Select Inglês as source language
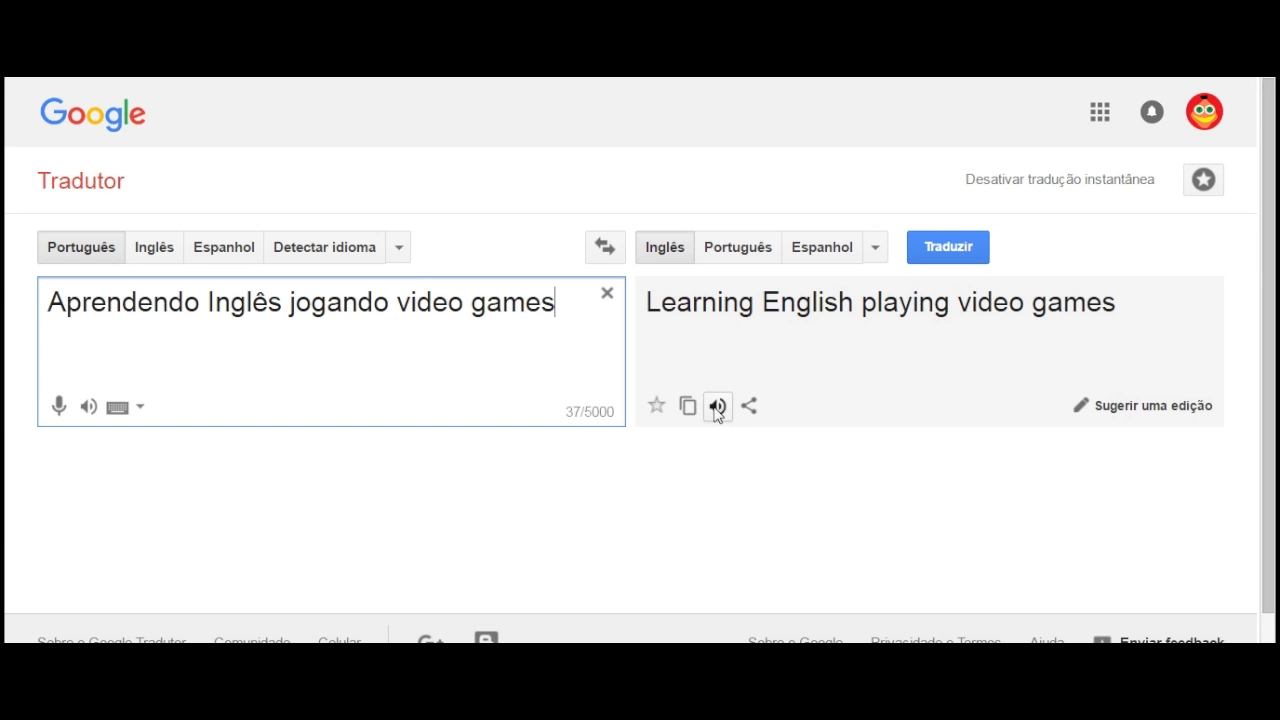The width and height of the screenshot is (1280, 720). [x=154, y=247]
